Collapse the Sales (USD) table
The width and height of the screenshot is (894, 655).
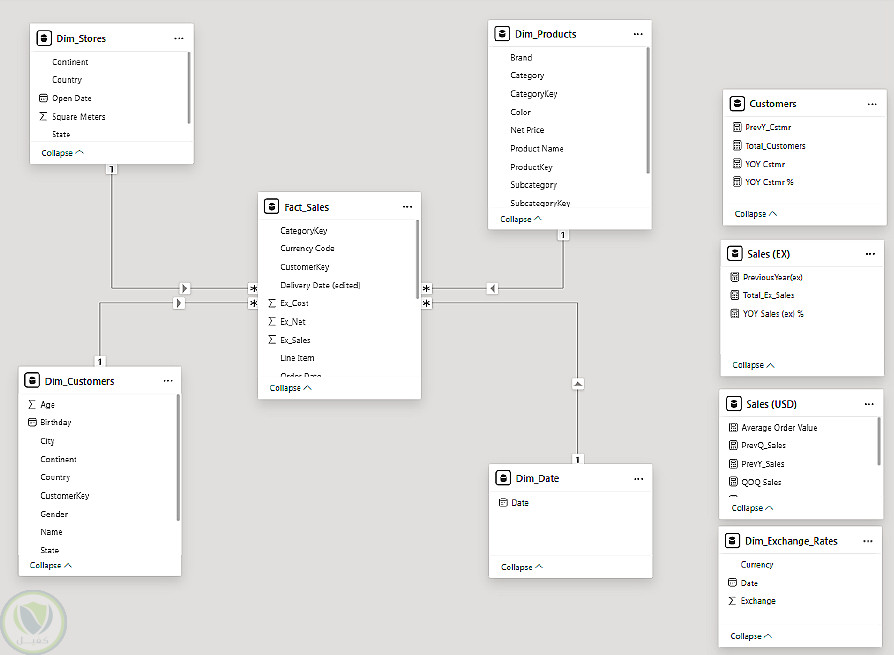[x=753, y=508]
